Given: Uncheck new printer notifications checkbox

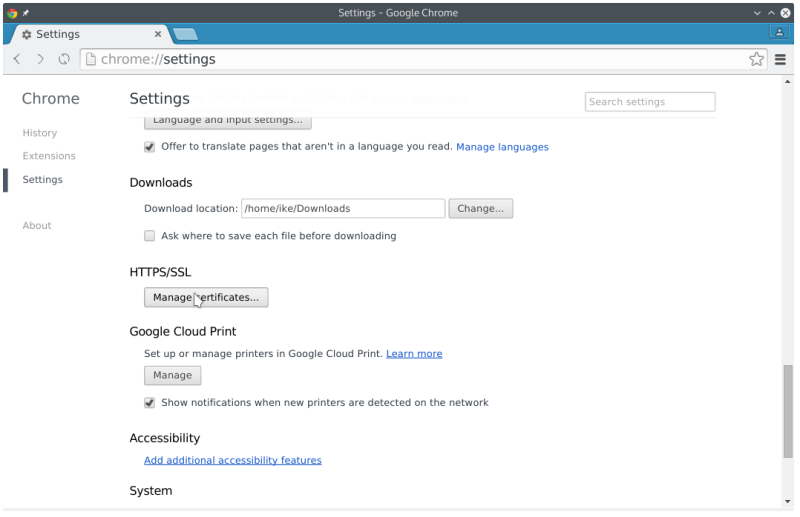Looking at the screenshot, I should pos(150,403).
